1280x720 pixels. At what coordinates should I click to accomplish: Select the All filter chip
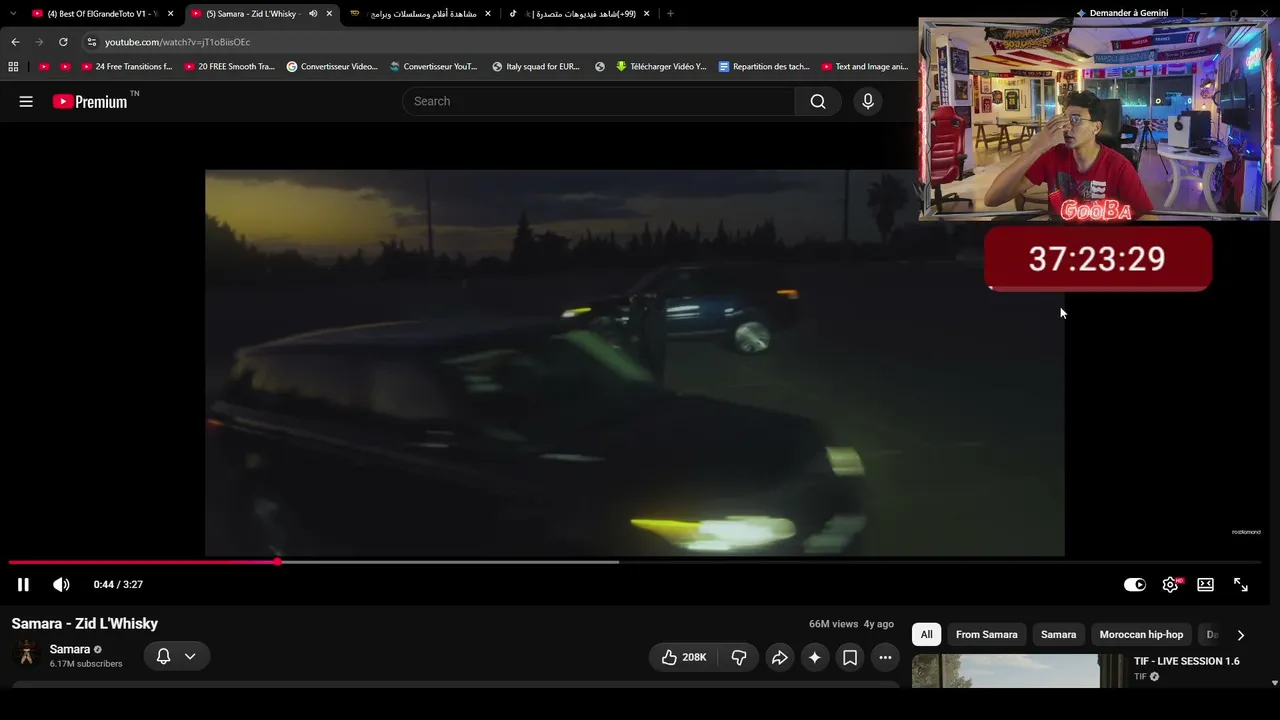pyautogui.click(x=927, y=635)
